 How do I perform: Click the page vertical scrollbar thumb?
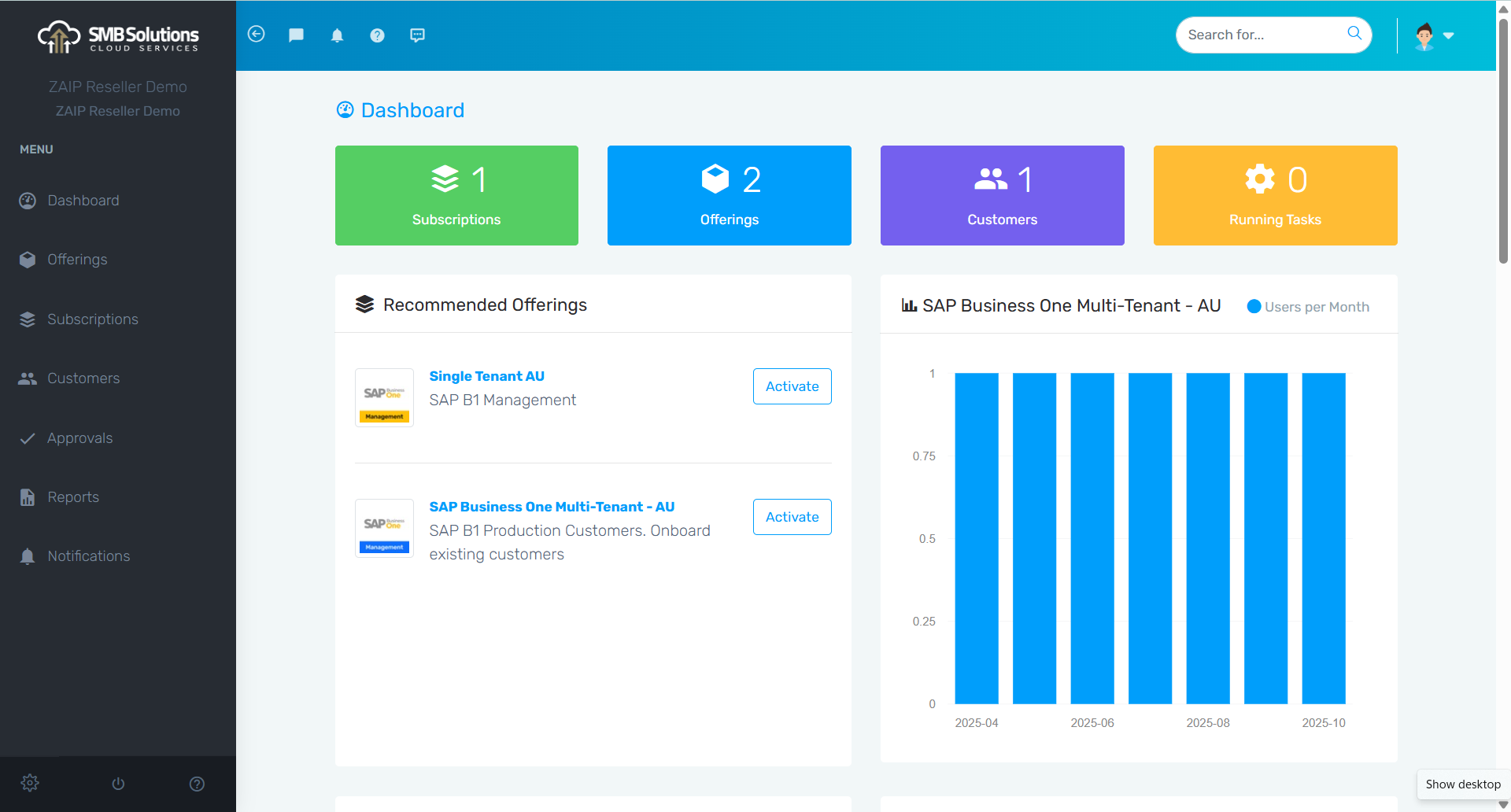click(1503, 142)
